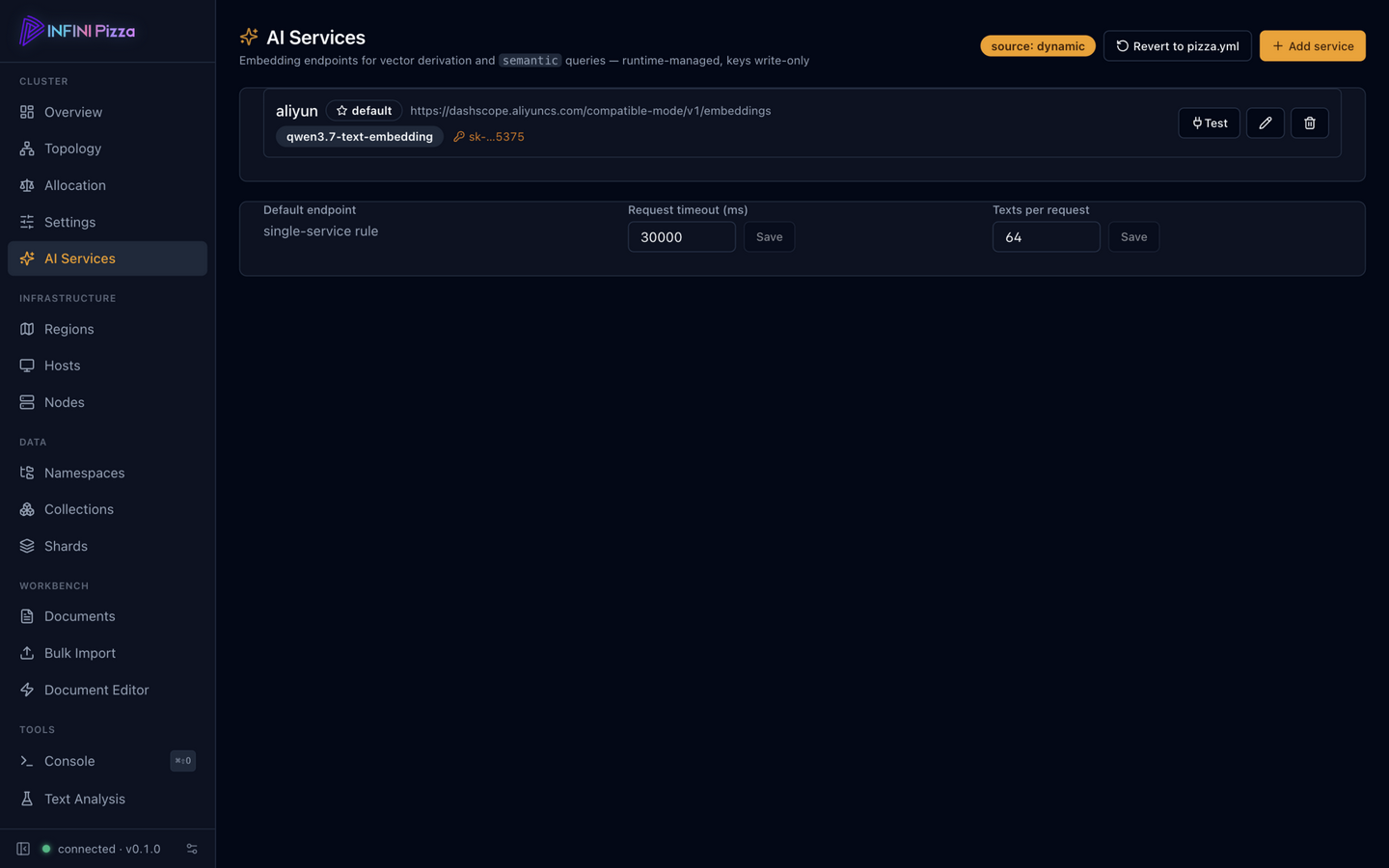Viewport: 1389px width, 868px height.
Task: Click Add service button
Action: coord(1313,46)
